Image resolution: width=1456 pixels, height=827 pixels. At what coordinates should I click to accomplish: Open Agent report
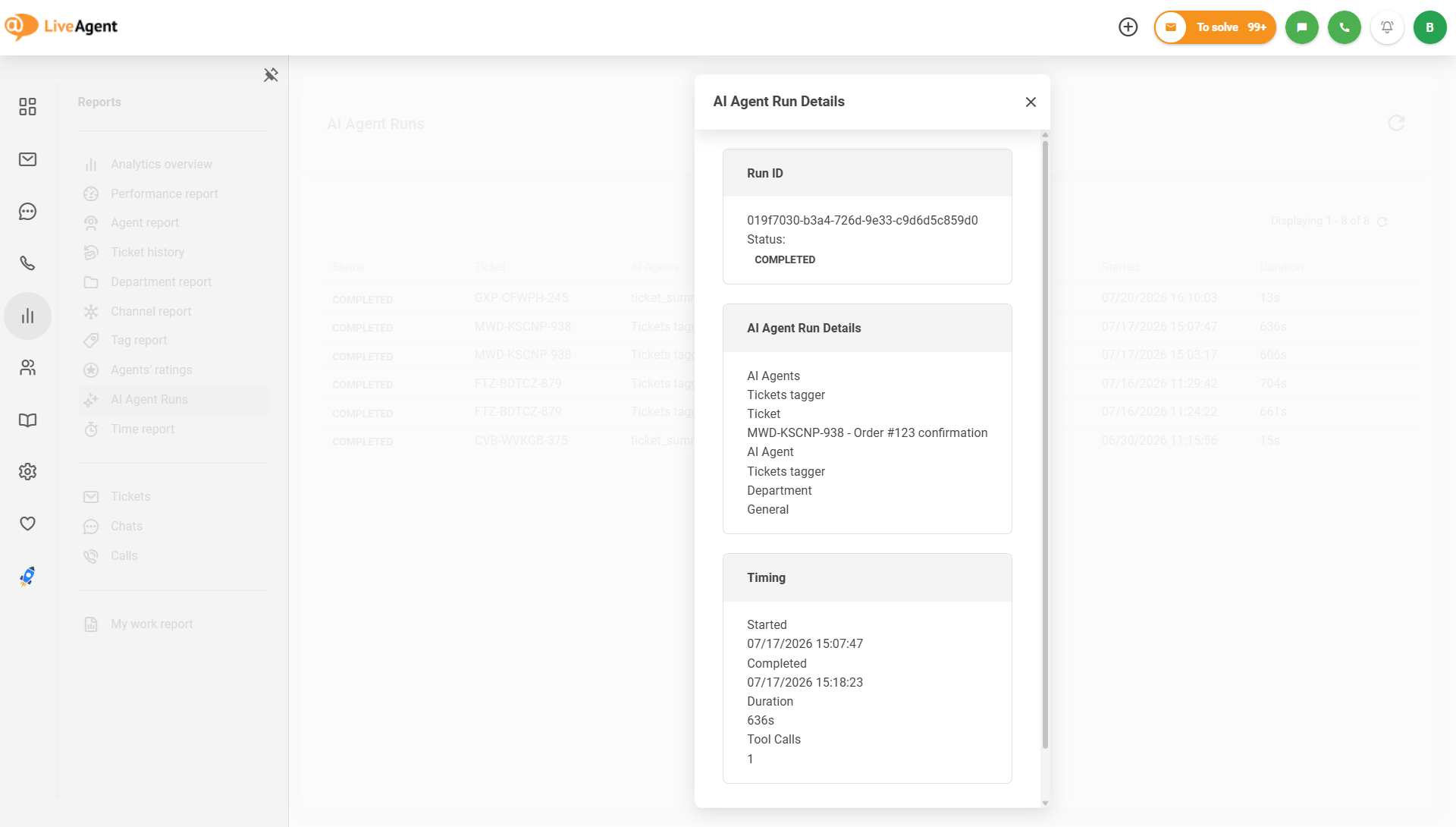(174, 223)
